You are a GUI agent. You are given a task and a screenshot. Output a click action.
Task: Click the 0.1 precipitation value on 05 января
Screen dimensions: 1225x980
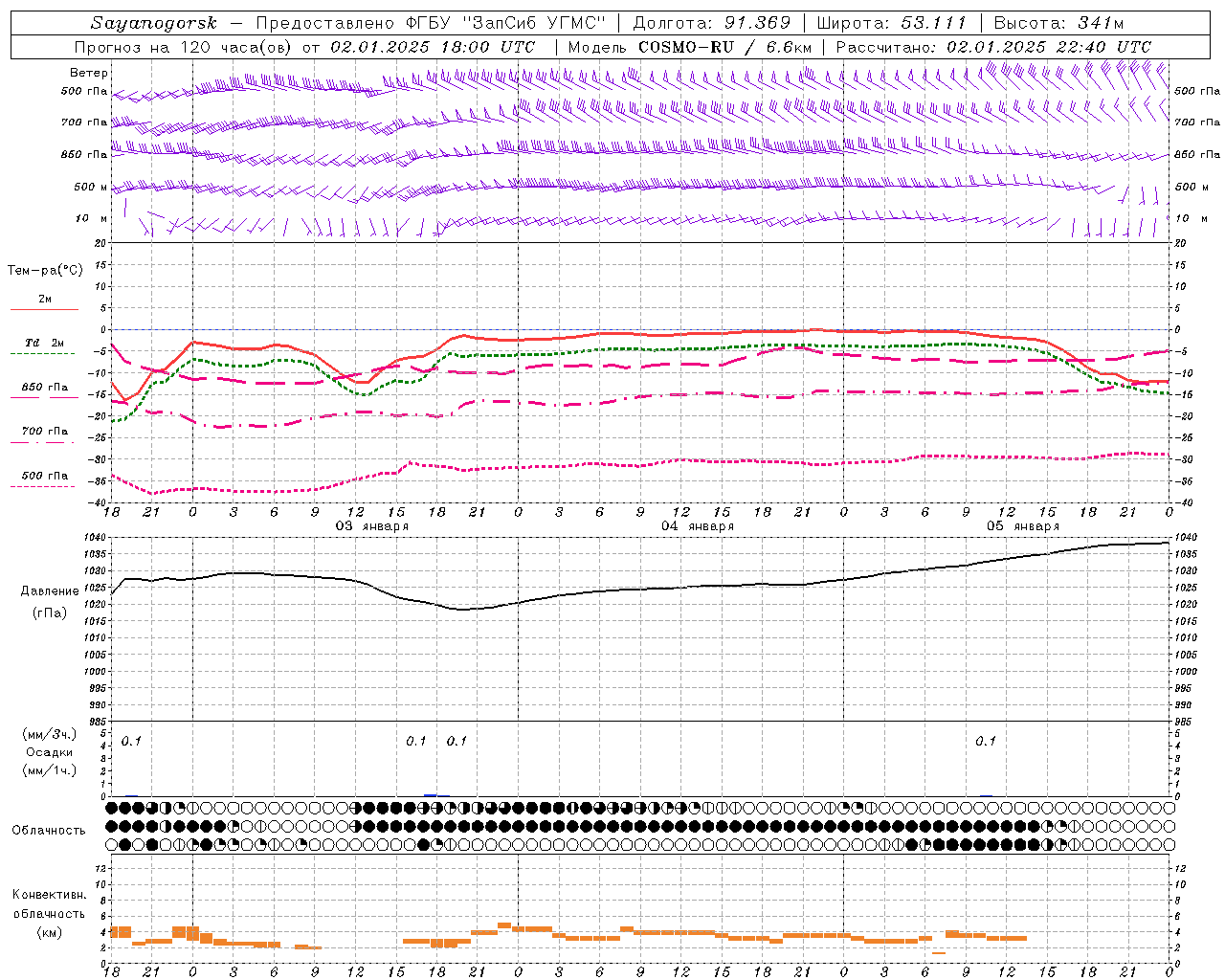pyautogui.click(x=986, y=741)
